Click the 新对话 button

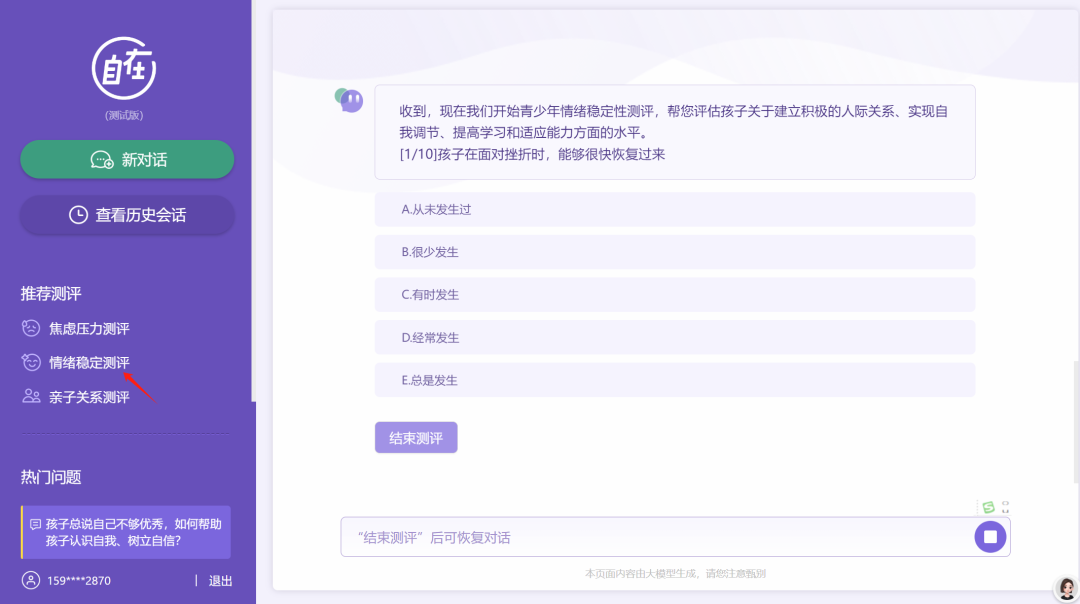127,159
